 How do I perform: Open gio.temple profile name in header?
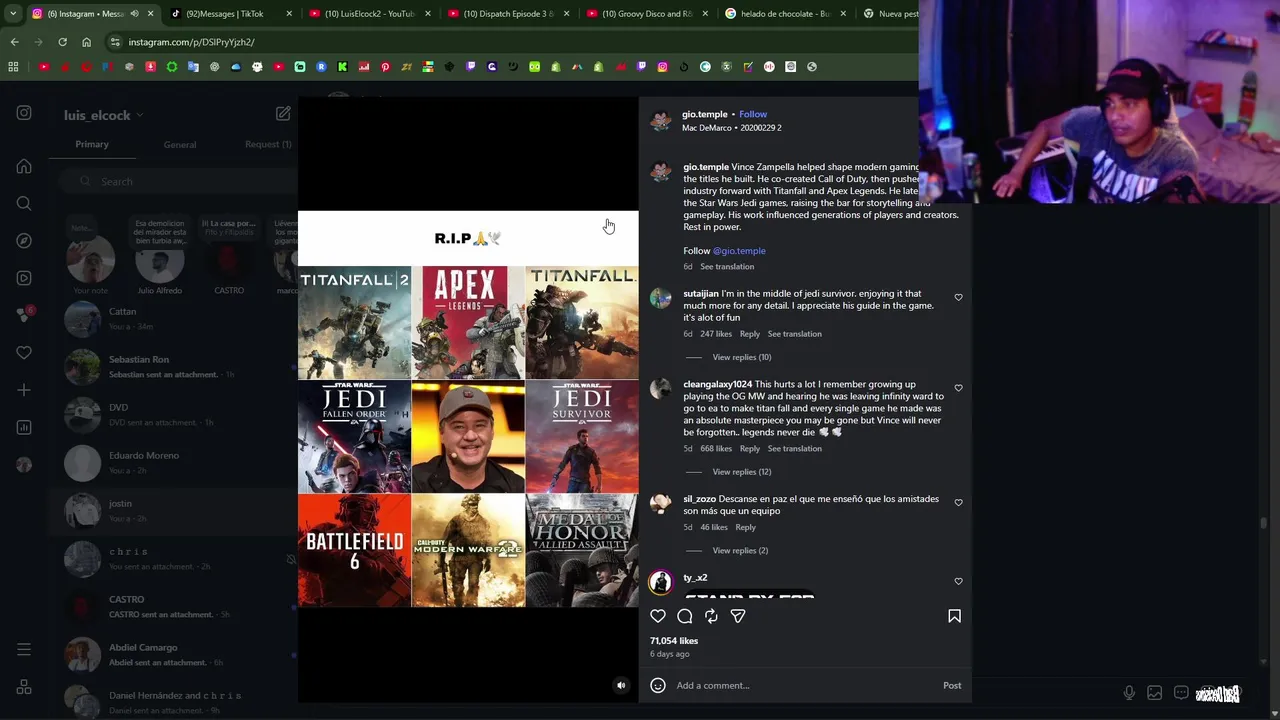pos(705,114)
